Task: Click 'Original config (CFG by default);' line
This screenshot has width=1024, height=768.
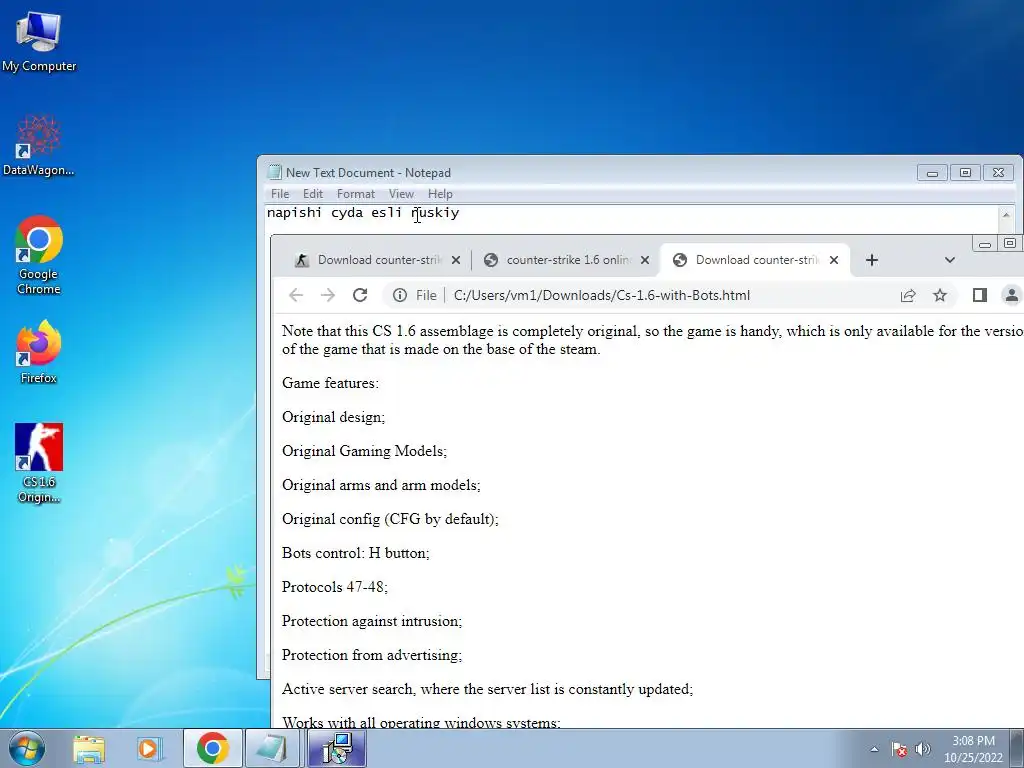Action: click(391, 519)
